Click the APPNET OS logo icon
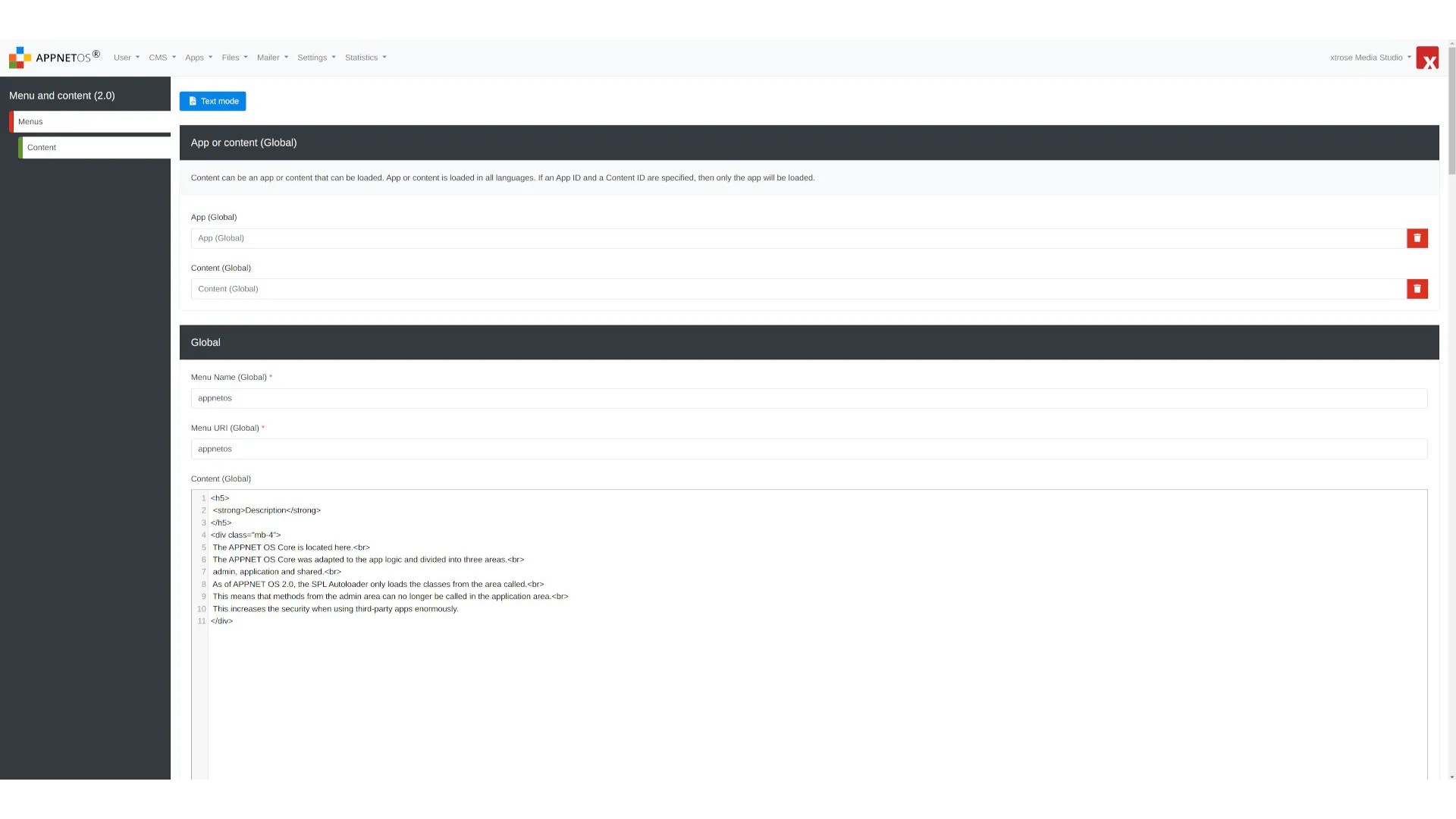 (18, 57)
